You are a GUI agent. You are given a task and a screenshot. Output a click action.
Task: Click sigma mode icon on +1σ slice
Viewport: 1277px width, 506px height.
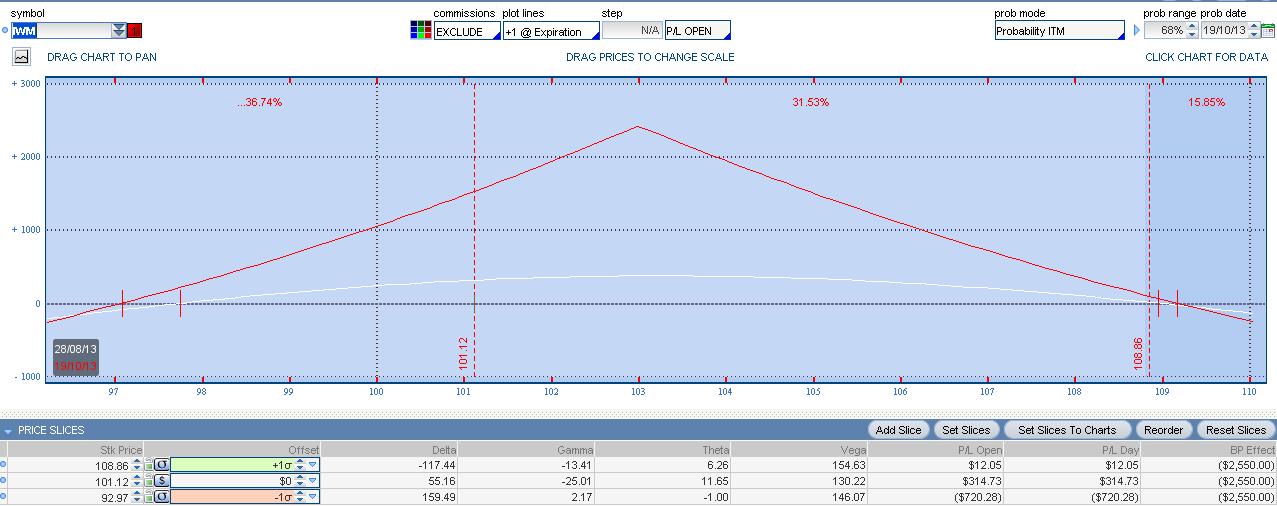162,465
